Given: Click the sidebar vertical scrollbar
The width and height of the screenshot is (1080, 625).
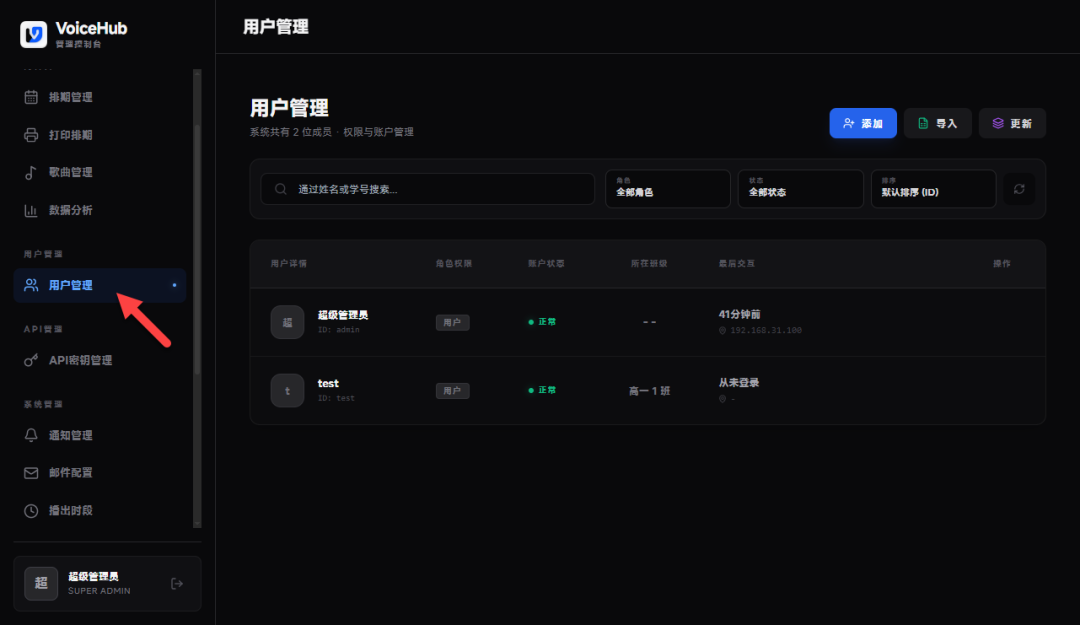Looking at the screenshot, I should click(x=197, y=300).
